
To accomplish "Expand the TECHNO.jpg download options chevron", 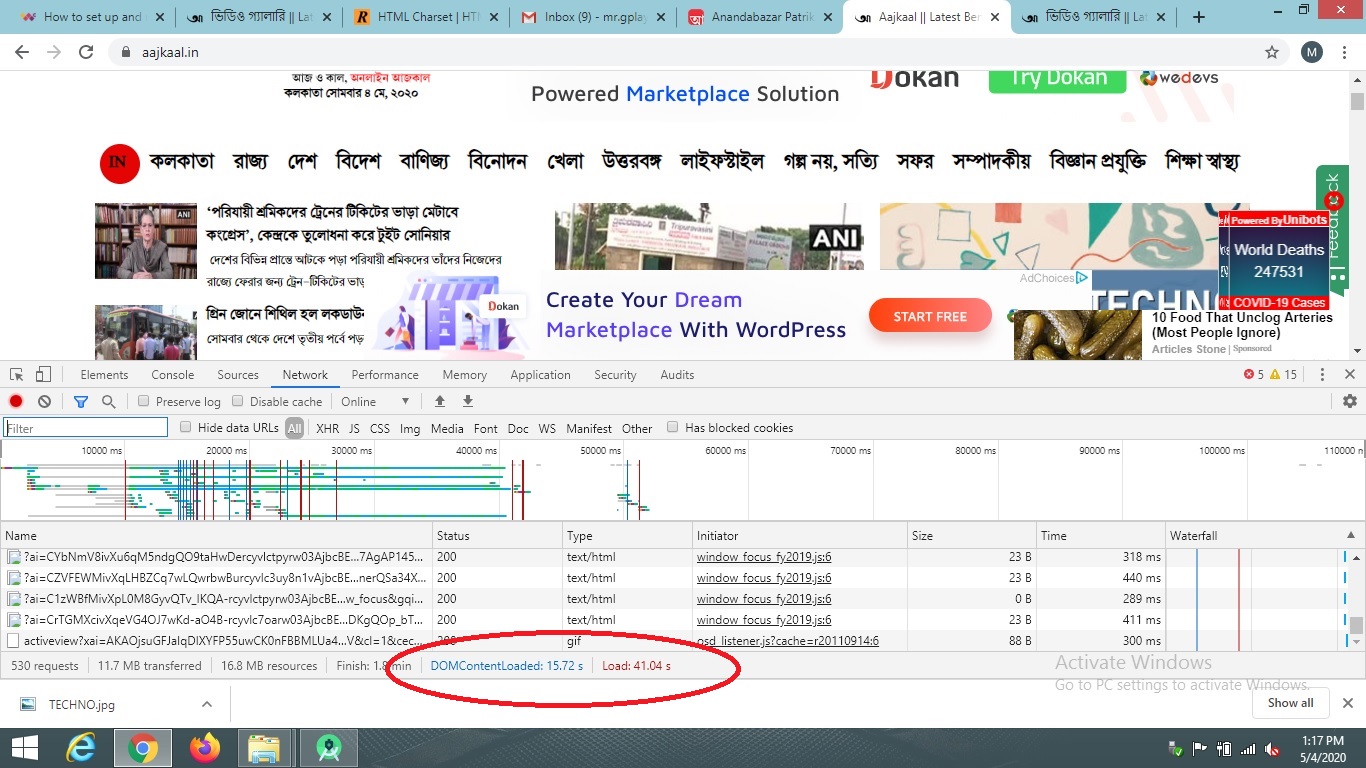I will click(x=208, y=704).
